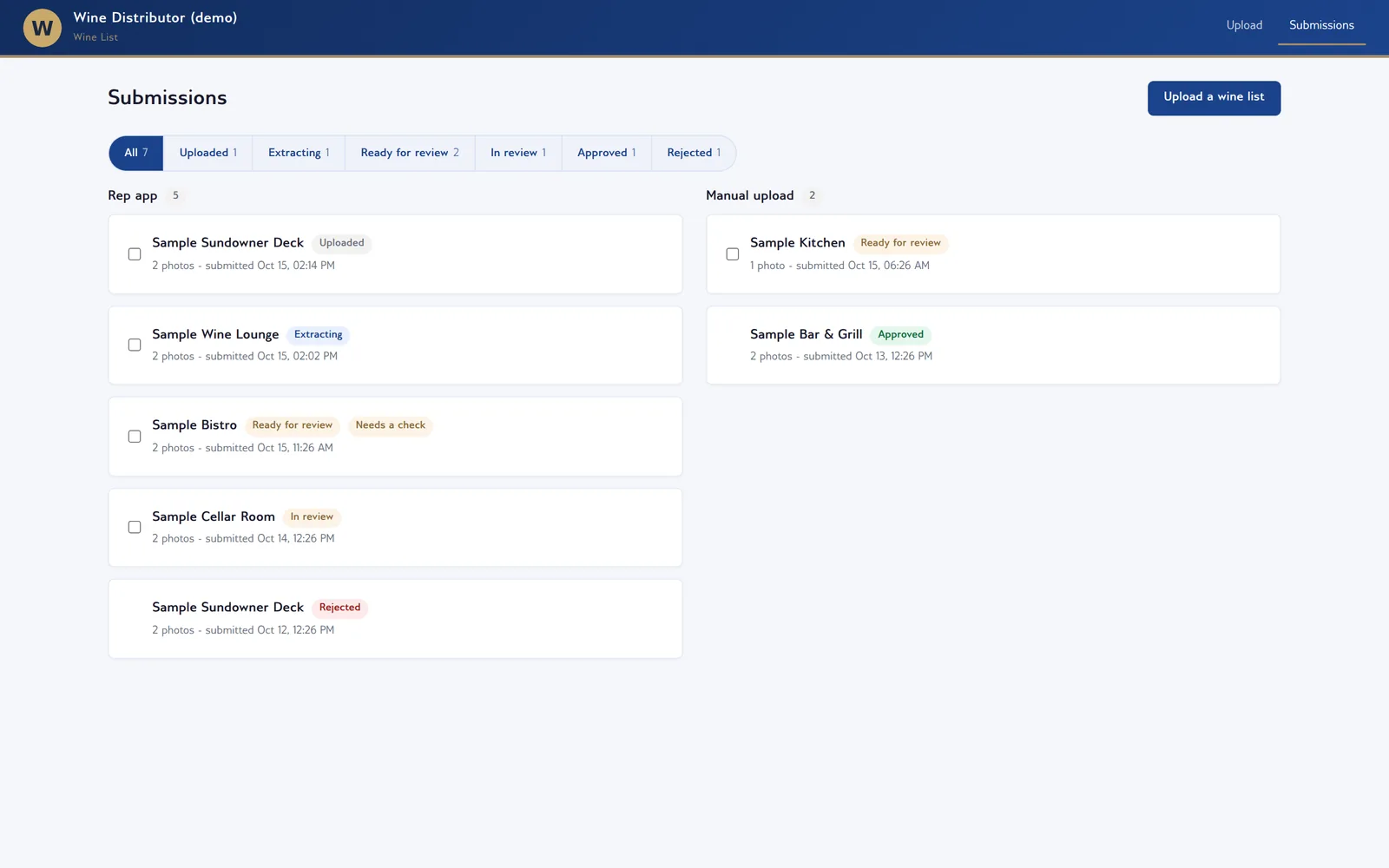Open uploaded Sample Sundowner Deck title
1389x868 pixels.
(x=227, y=243)
